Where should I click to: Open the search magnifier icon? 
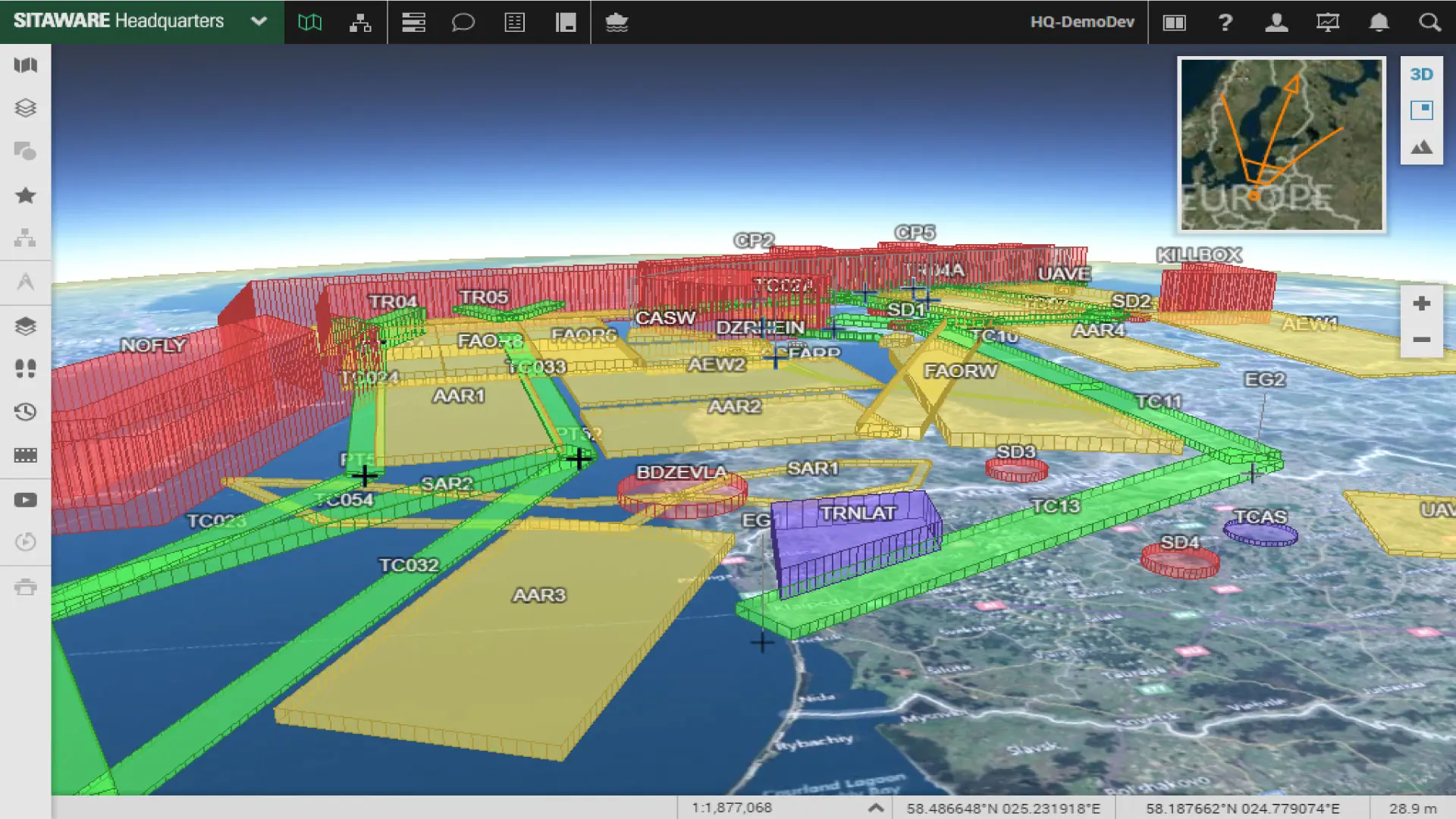click(x=1429, y=22)
